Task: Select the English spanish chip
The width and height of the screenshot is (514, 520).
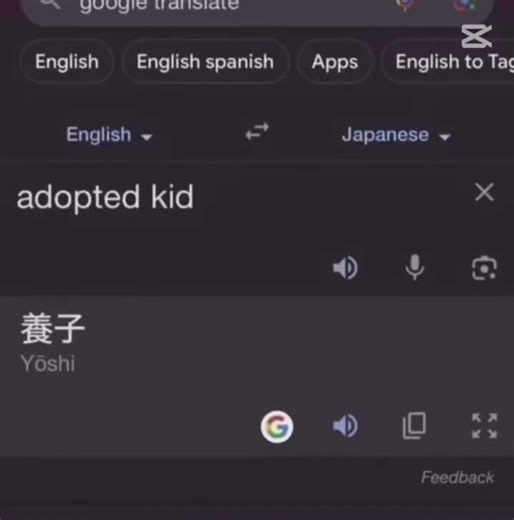Action: coord(205,62)
